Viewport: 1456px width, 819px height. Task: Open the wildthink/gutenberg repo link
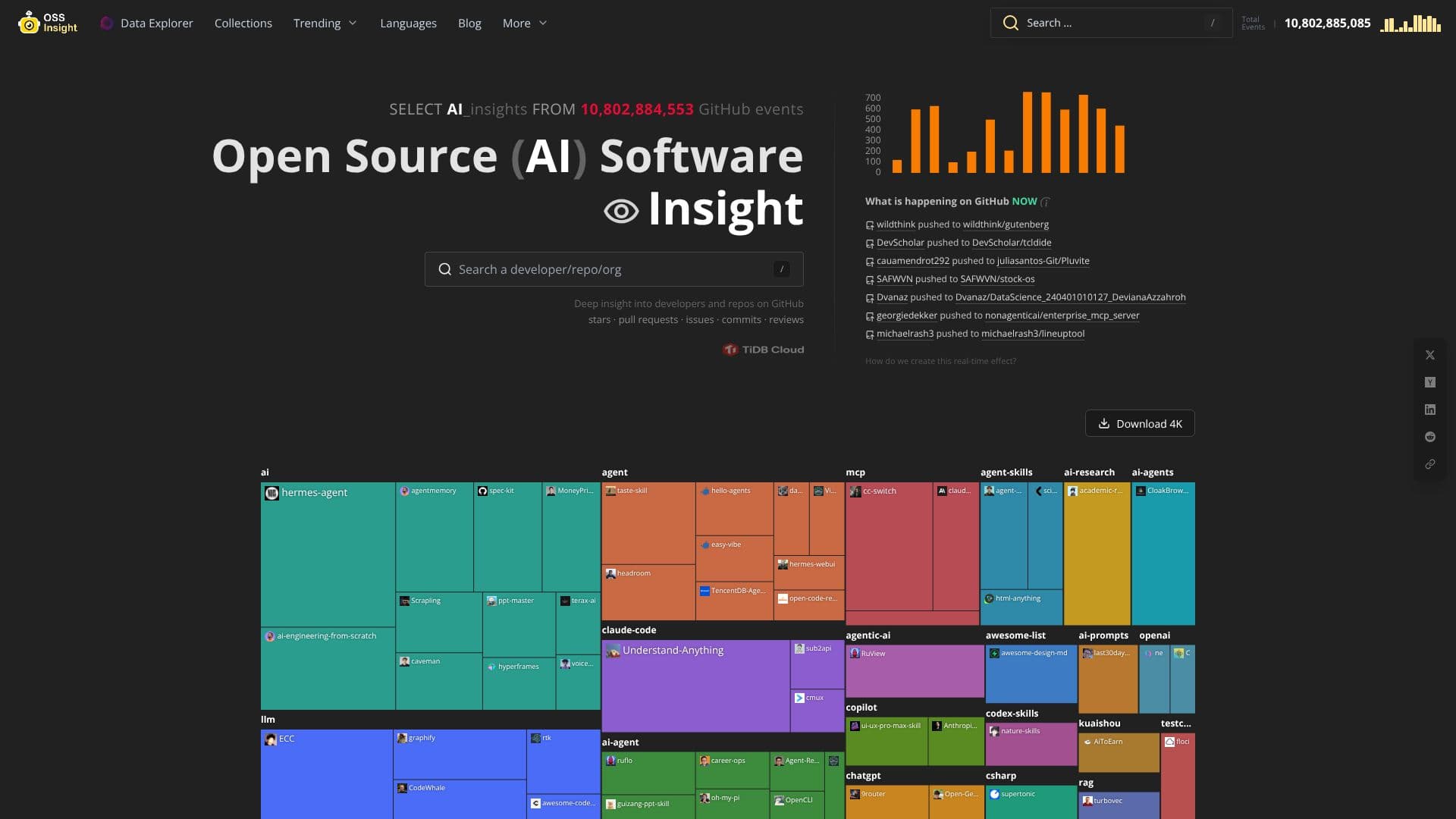point(1006,224)
